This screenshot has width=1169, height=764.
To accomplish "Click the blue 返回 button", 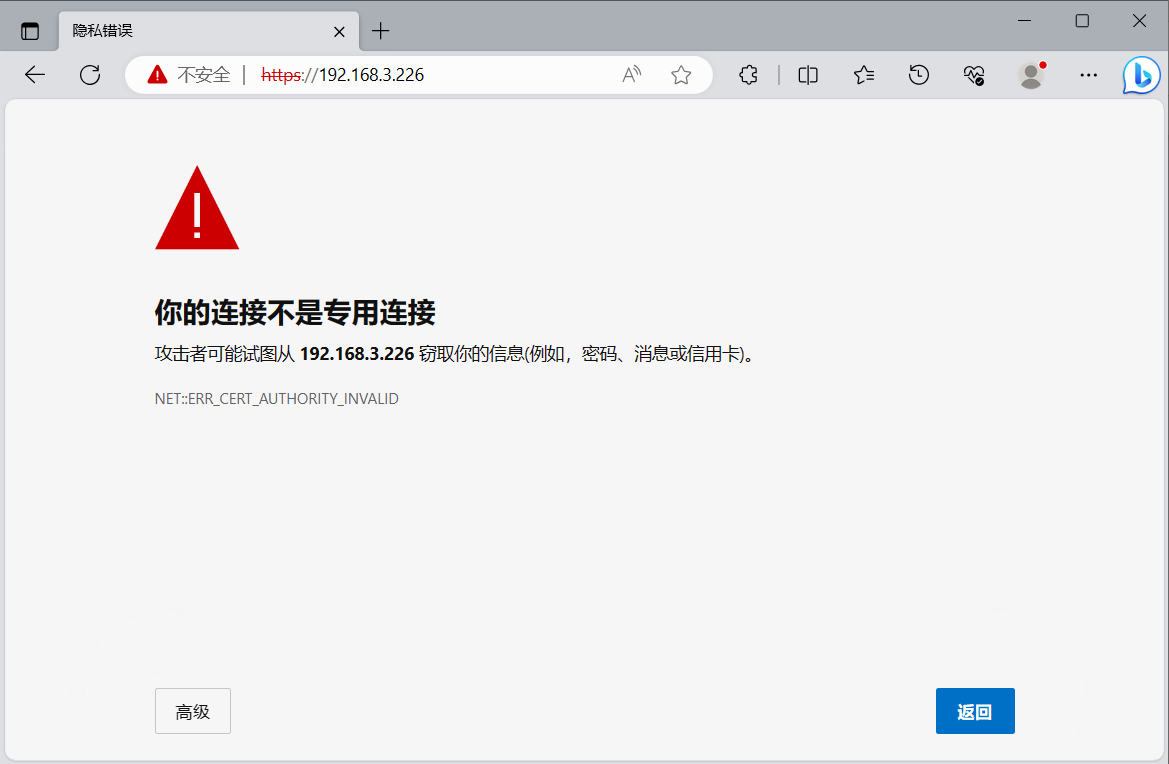I will 975,711.
